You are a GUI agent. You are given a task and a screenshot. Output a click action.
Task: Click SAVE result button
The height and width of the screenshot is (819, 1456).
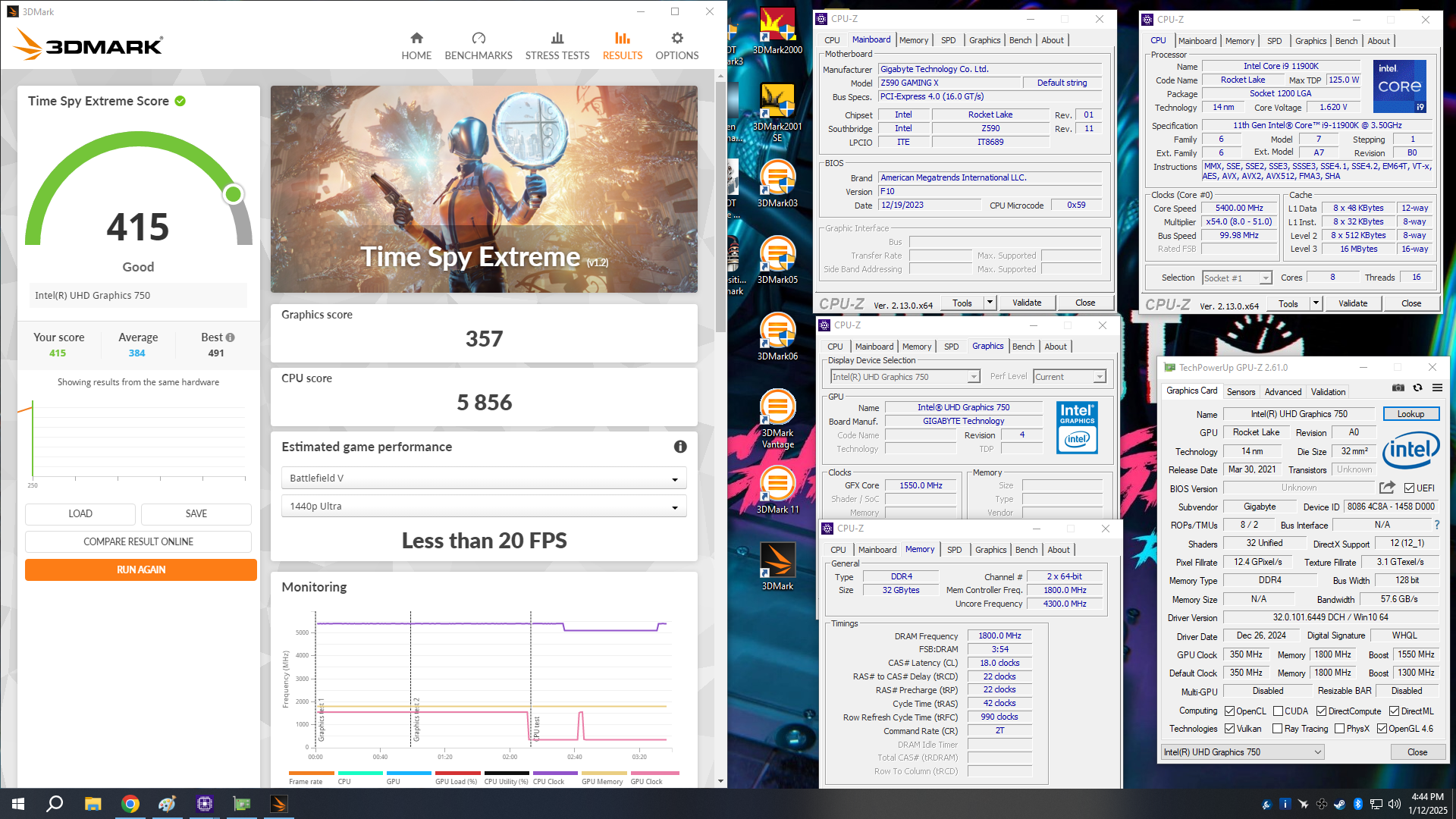click(x=196, y=513)
